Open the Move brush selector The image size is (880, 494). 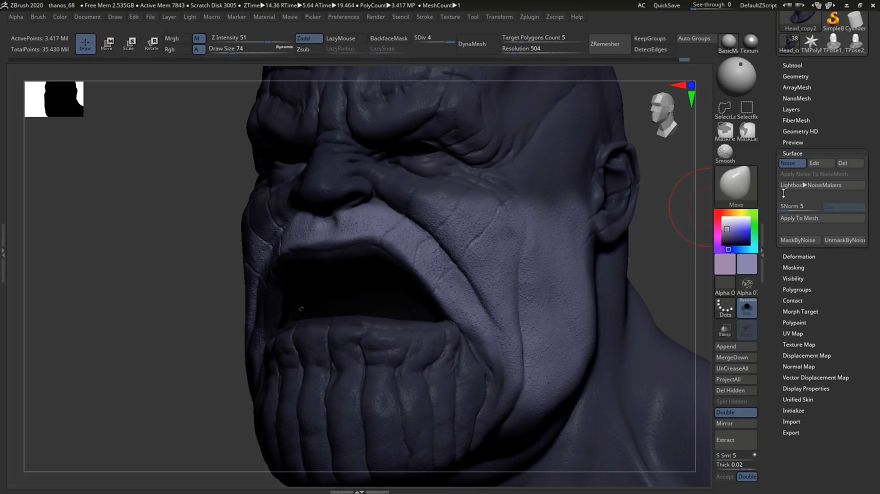[736, 186]
